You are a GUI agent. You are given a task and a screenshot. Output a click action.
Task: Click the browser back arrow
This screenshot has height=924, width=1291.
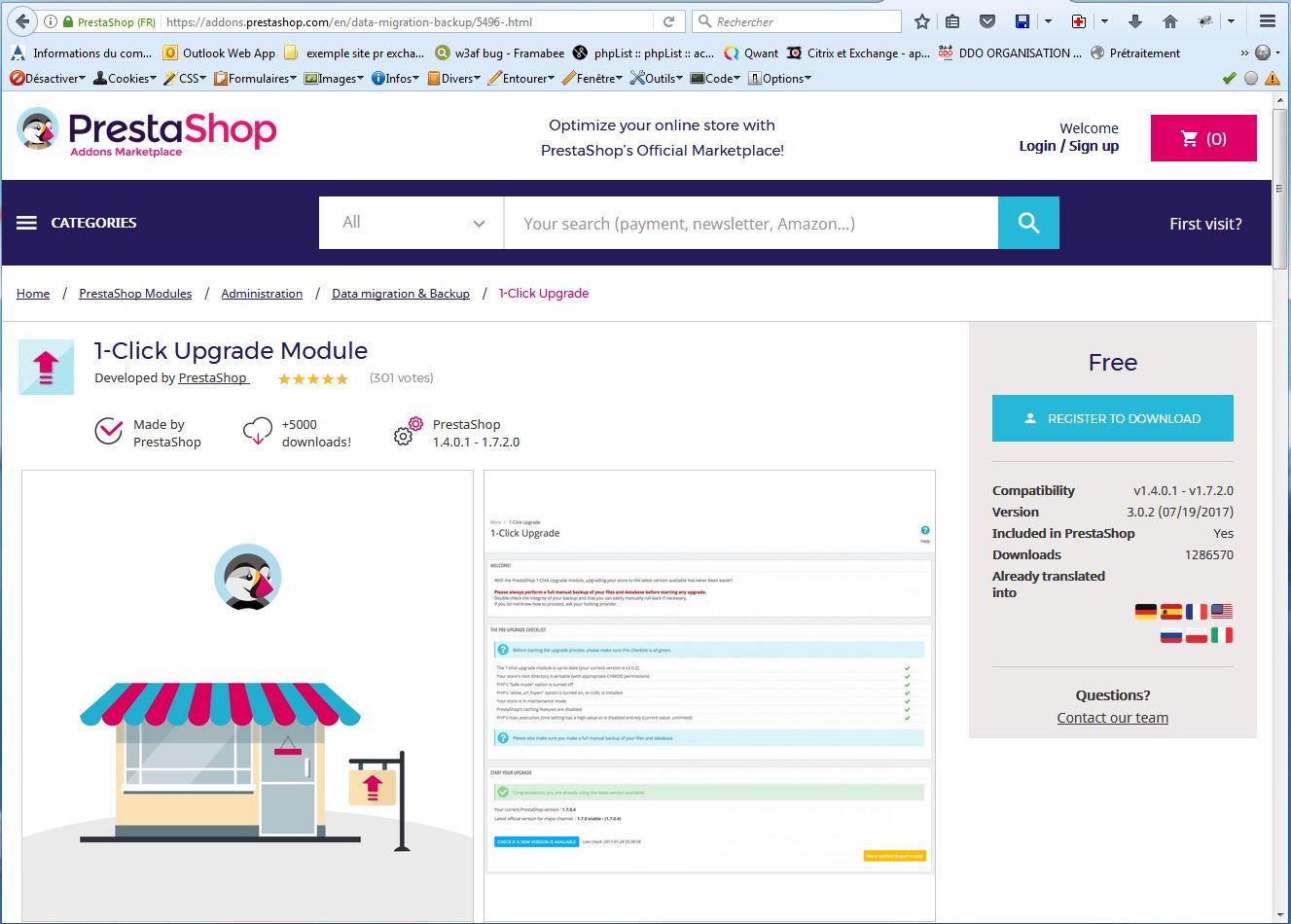click(x=22, y=21)
